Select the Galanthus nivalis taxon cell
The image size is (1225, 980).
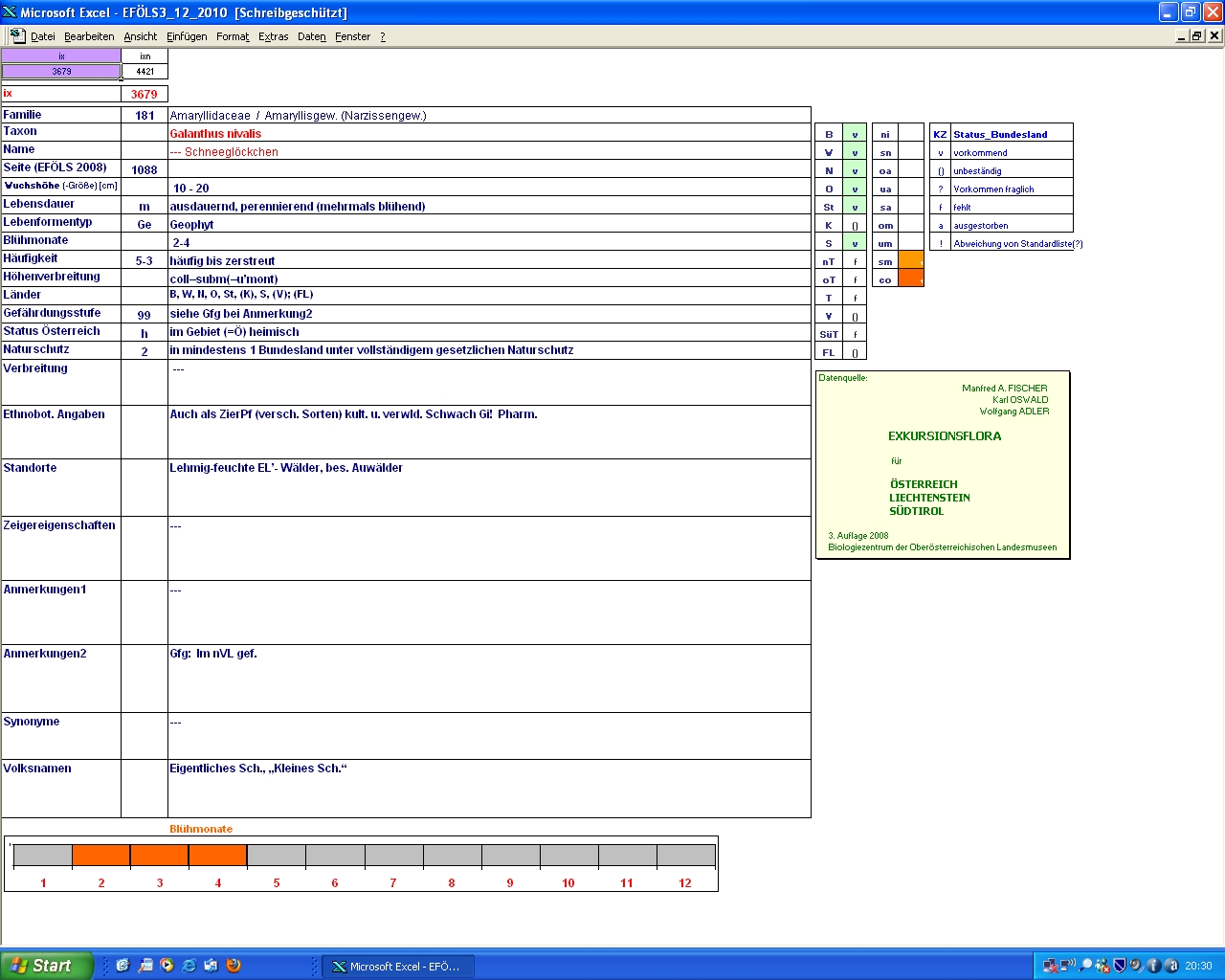[489, 133]
